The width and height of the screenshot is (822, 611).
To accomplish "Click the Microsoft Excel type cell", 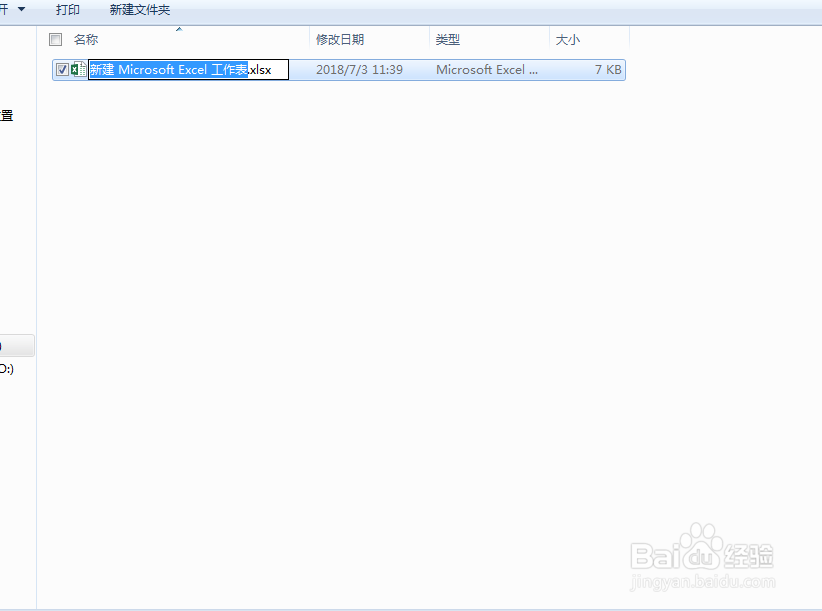I will 487,70.
